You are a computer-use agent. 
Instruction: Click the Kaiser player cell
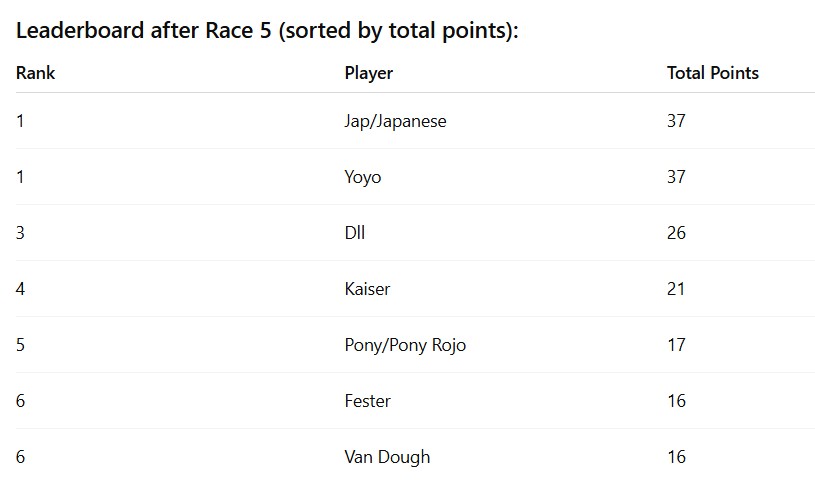point(367,289)
